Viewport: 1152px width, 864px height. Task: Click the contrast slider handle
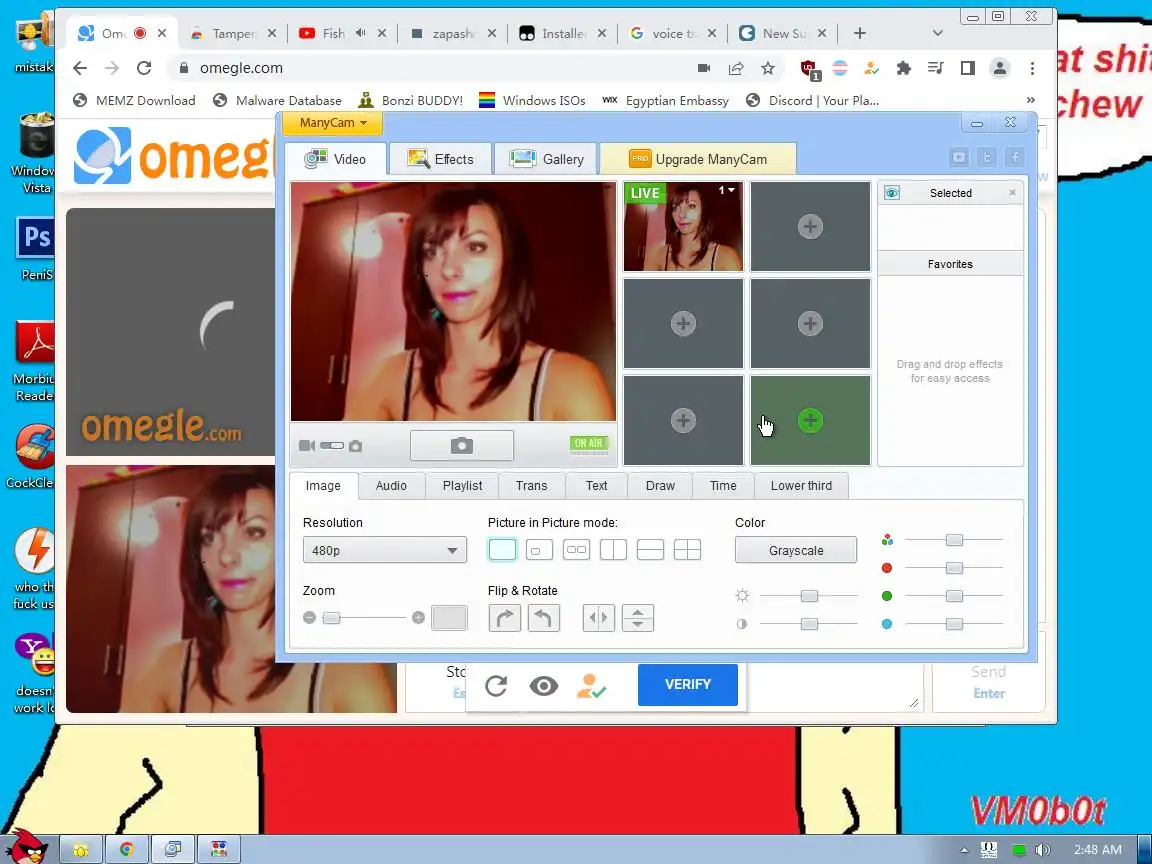[809, 624]
